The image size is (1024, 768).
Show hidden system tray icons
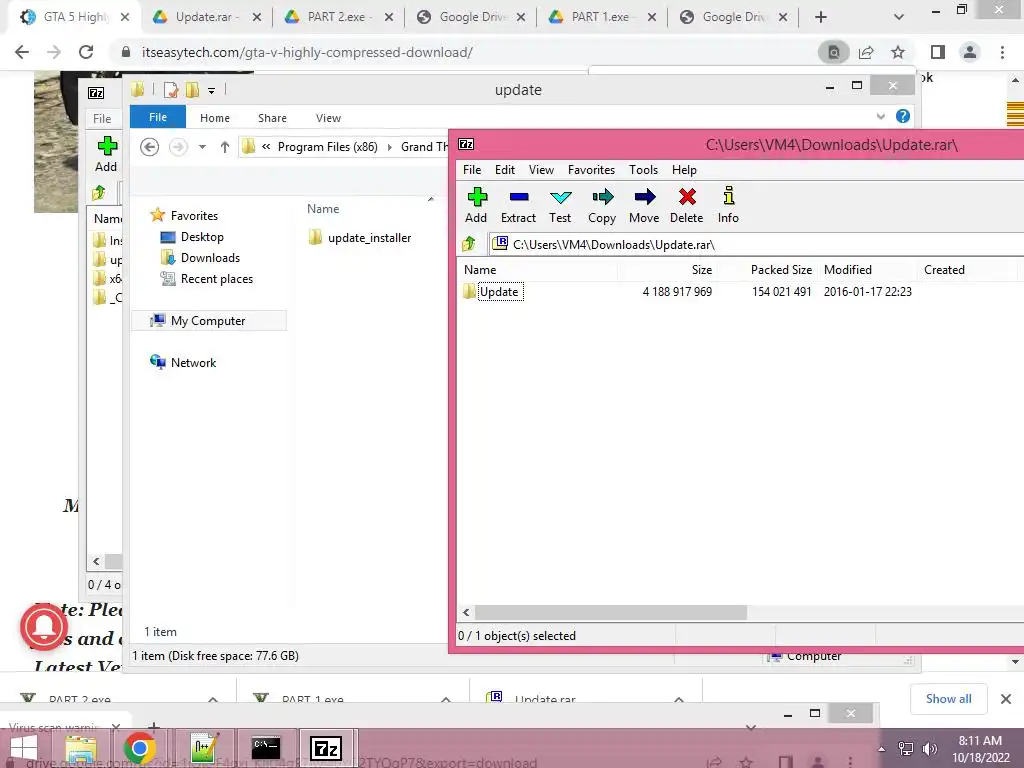tap(882, 749)
